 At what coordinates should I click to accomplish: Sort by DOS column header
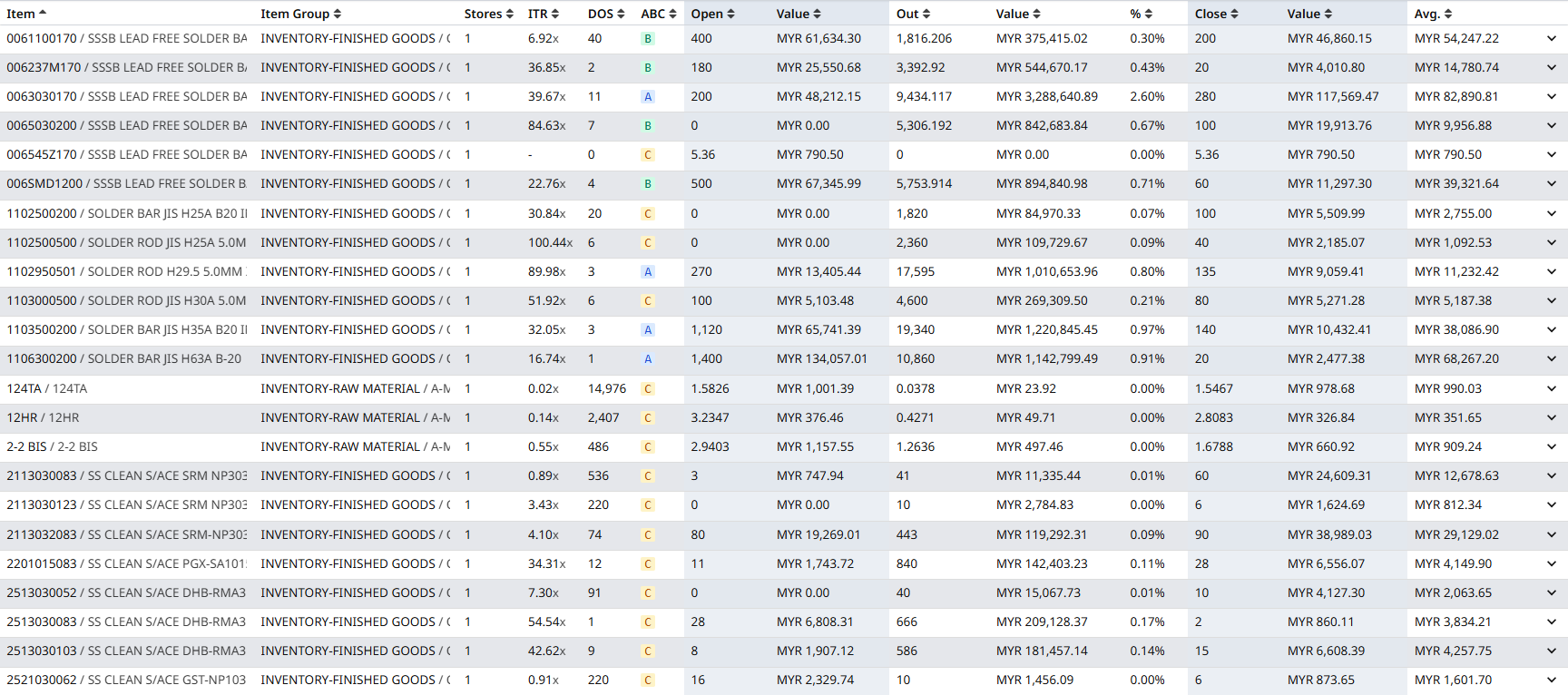pos(606,14)
